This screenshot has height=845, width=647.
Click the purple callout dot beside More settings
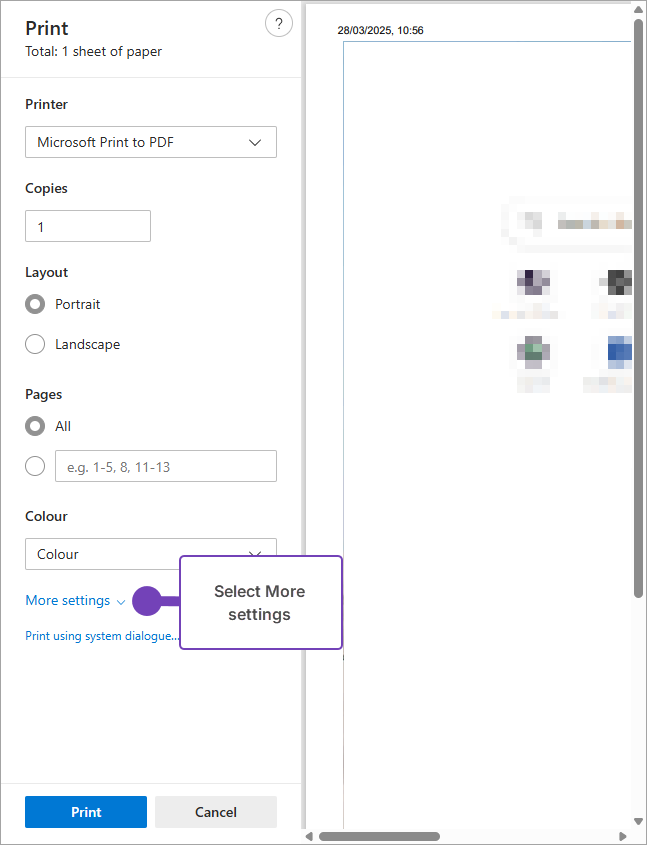pos(147,601)
